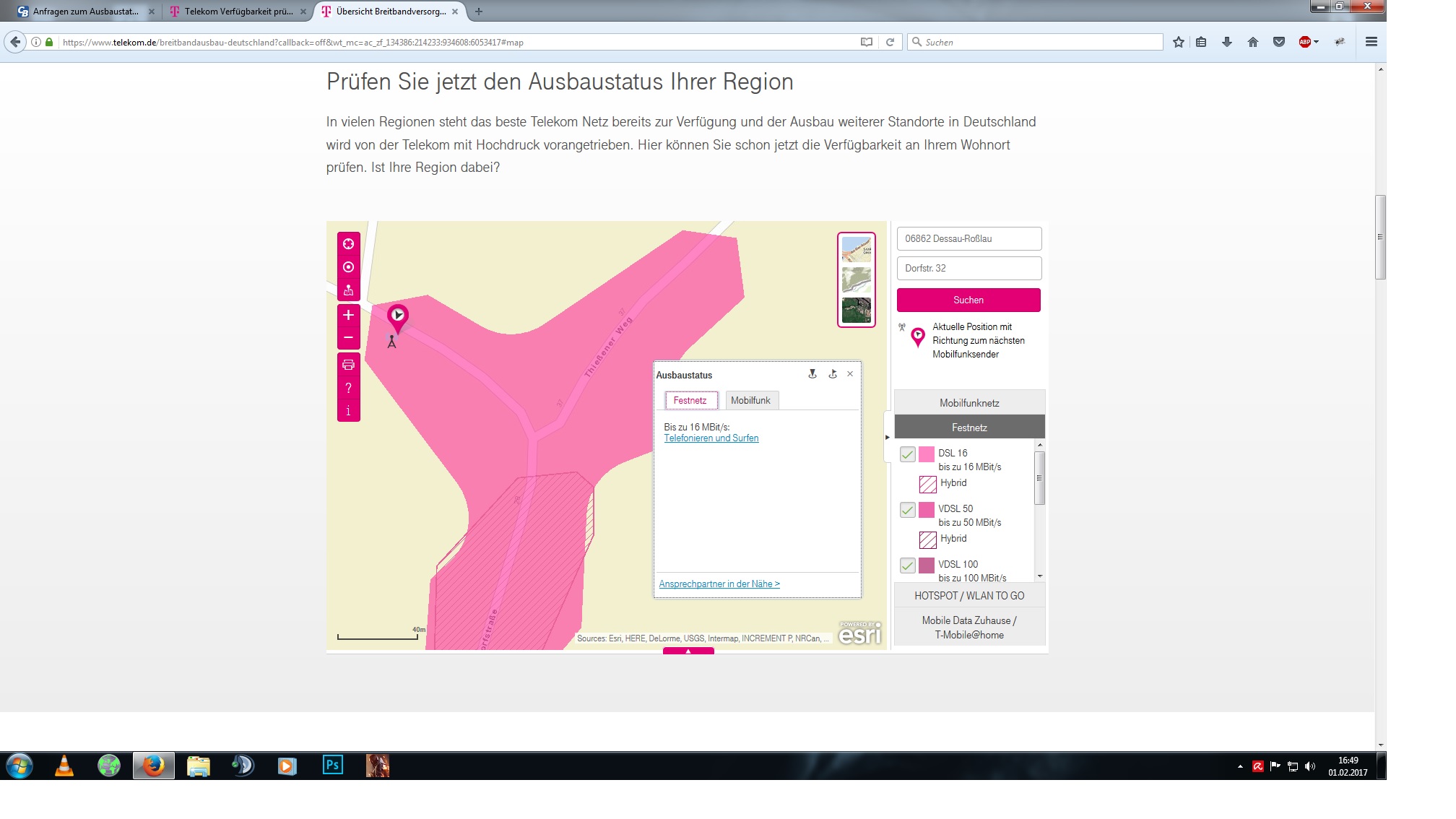
Task: Switch to the Mobilfunk tab in popup
Action: [x=750, y=401]
